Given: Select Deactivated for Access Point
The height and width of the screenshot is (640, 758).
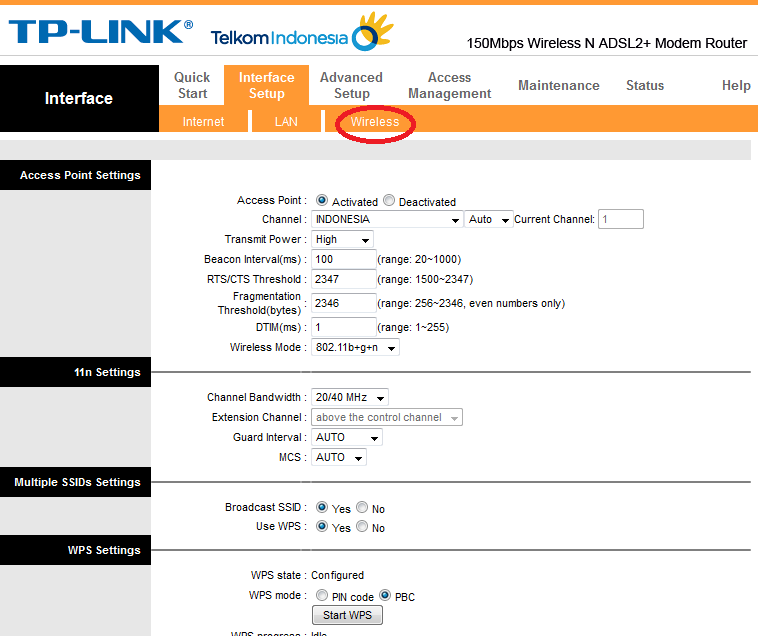Looking at the screenshot, I should tap(389, 200).
